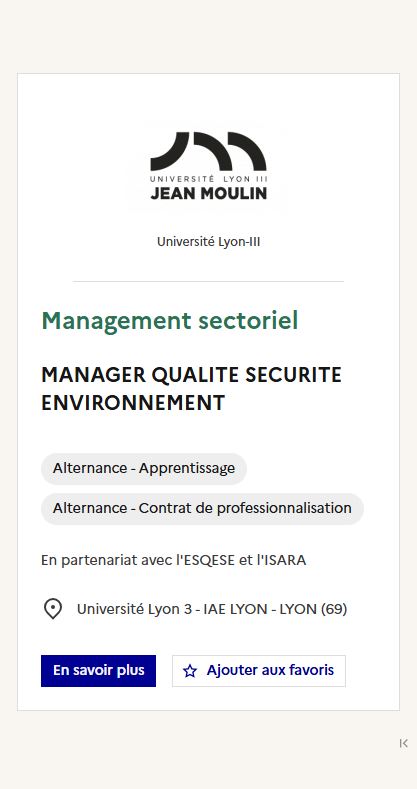
Task: Click the Université Lyon-III caption under the logo
Action: (208, 242)
